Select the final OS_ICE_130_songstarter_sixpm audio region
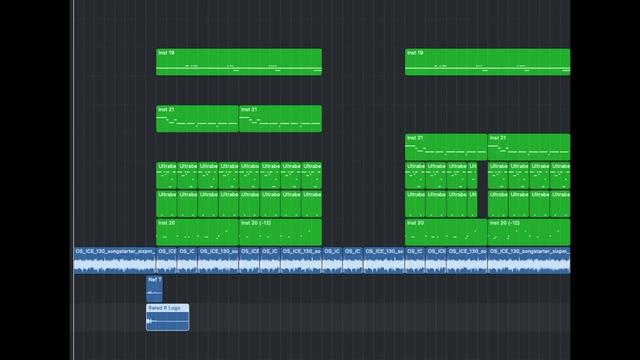Screen dimensions: 640x360 [529, 260]
